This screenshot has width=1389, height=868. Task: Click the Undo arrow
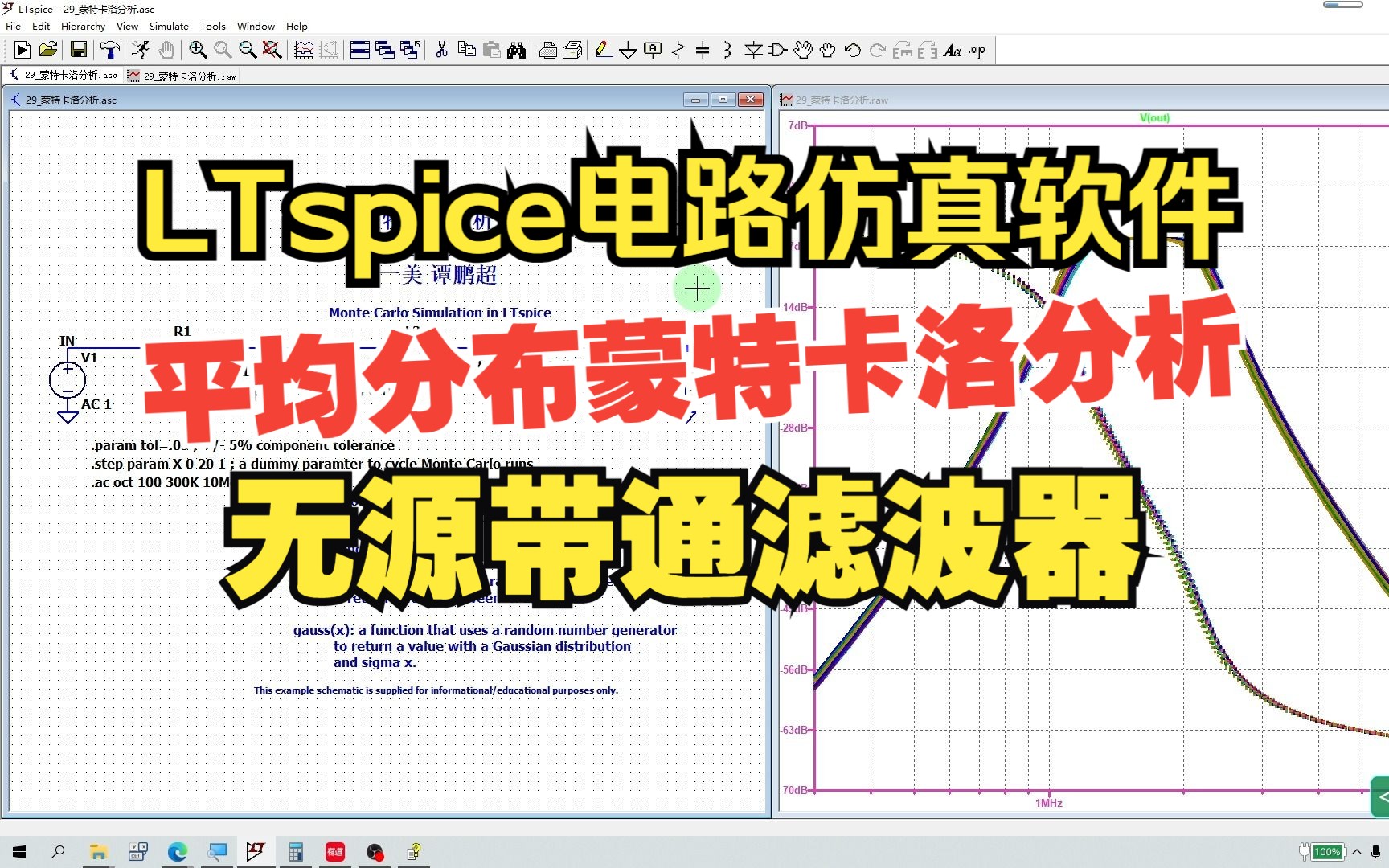(x=853, y=51)
